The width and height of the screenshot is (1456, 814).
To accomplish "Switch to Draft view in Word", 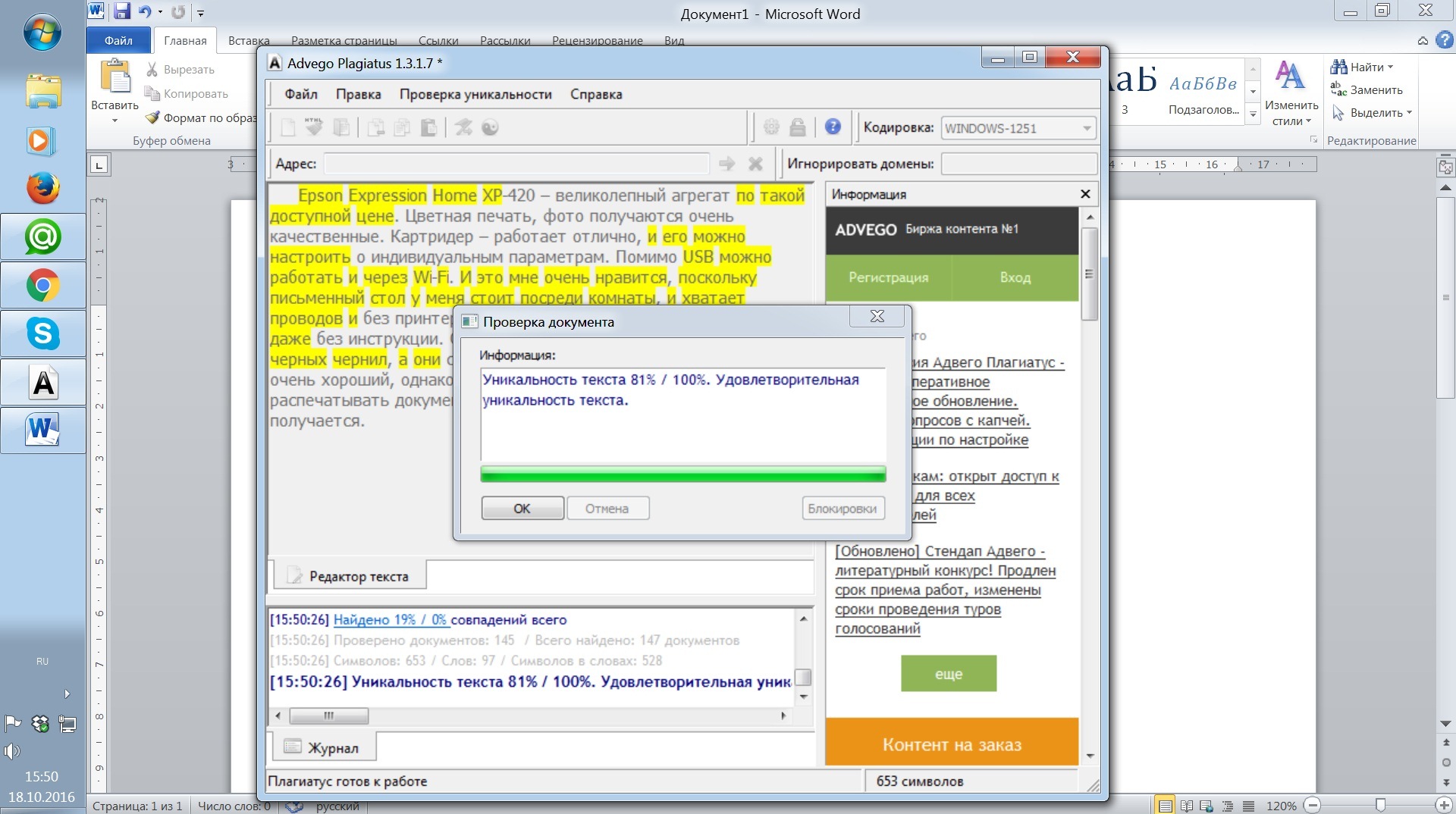I will tap(1248, 806).
